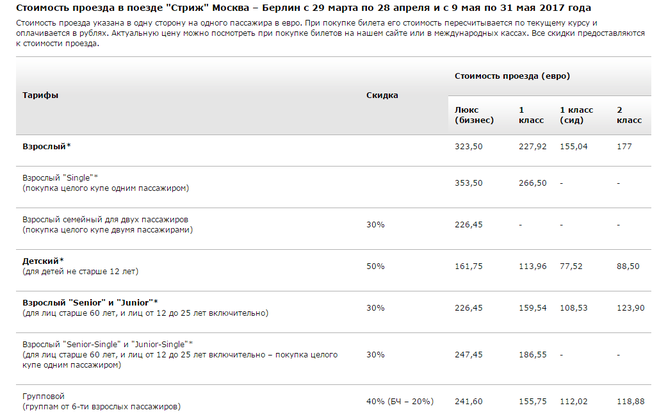Select the 1 класс (сид) column header

576,115
